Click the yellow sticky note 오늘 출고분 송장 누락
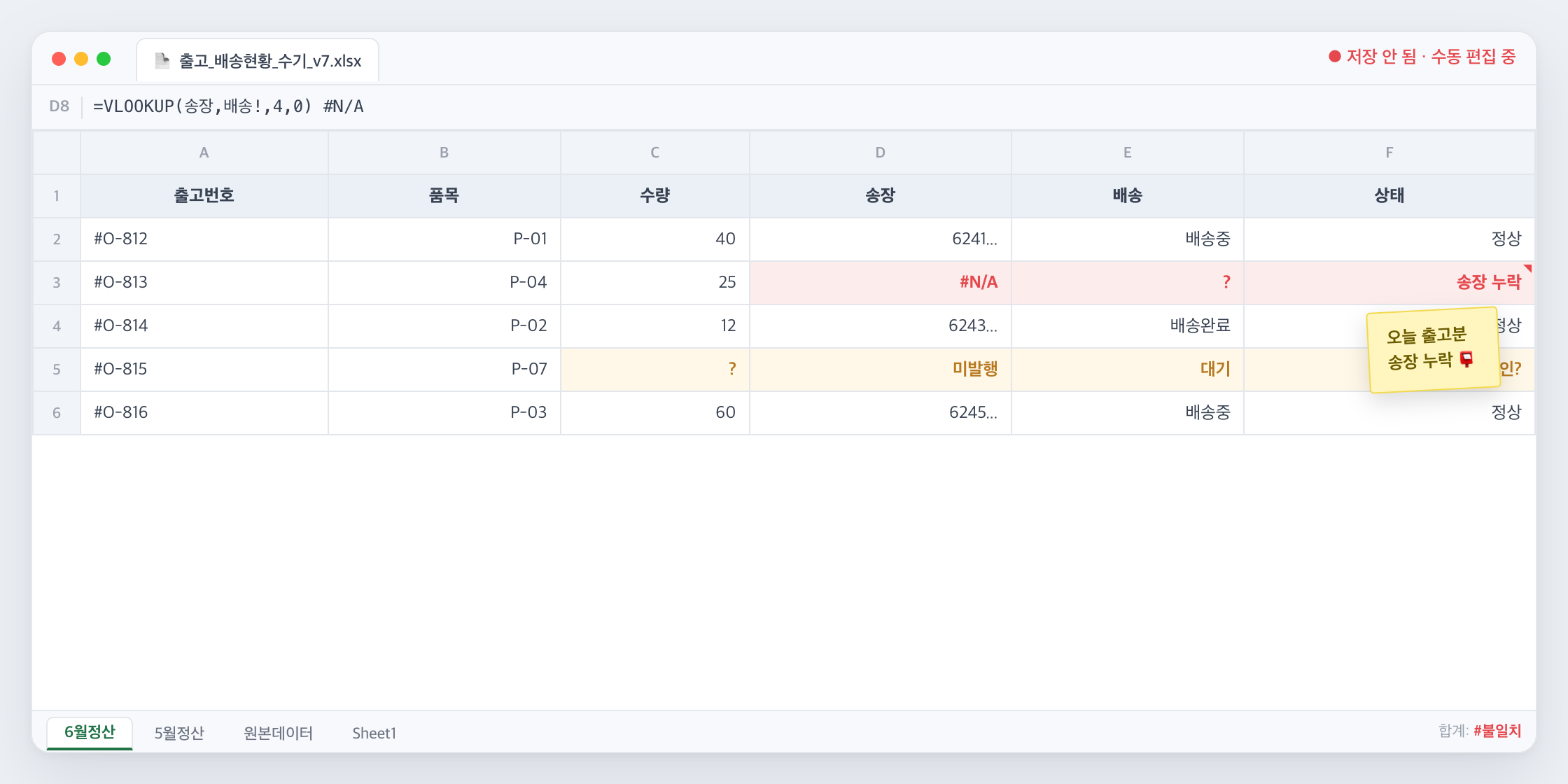The height and width of the screenshot is (784, 1568). click(1433, 349)
